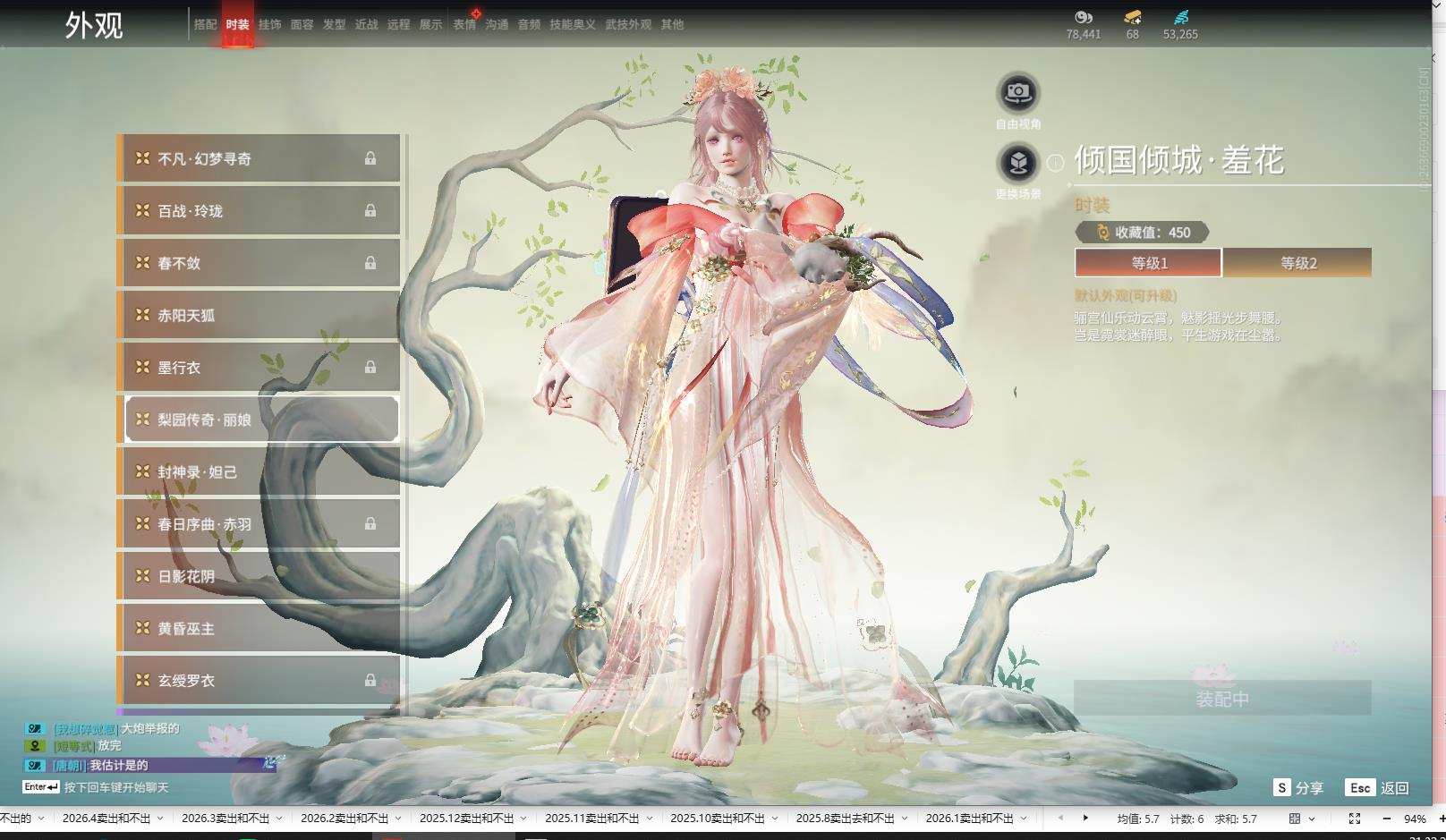Select the 梨园传奇·丽娘 outfit

[261, 419]
